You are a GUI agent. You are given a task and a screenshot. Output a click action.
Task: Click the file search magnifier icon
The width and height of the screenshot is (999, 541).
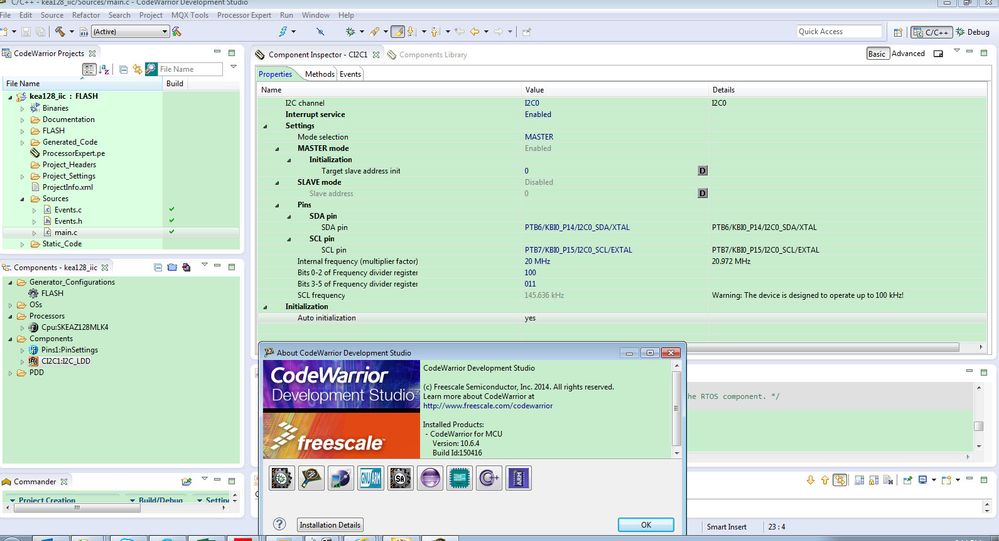coord(151,69)
